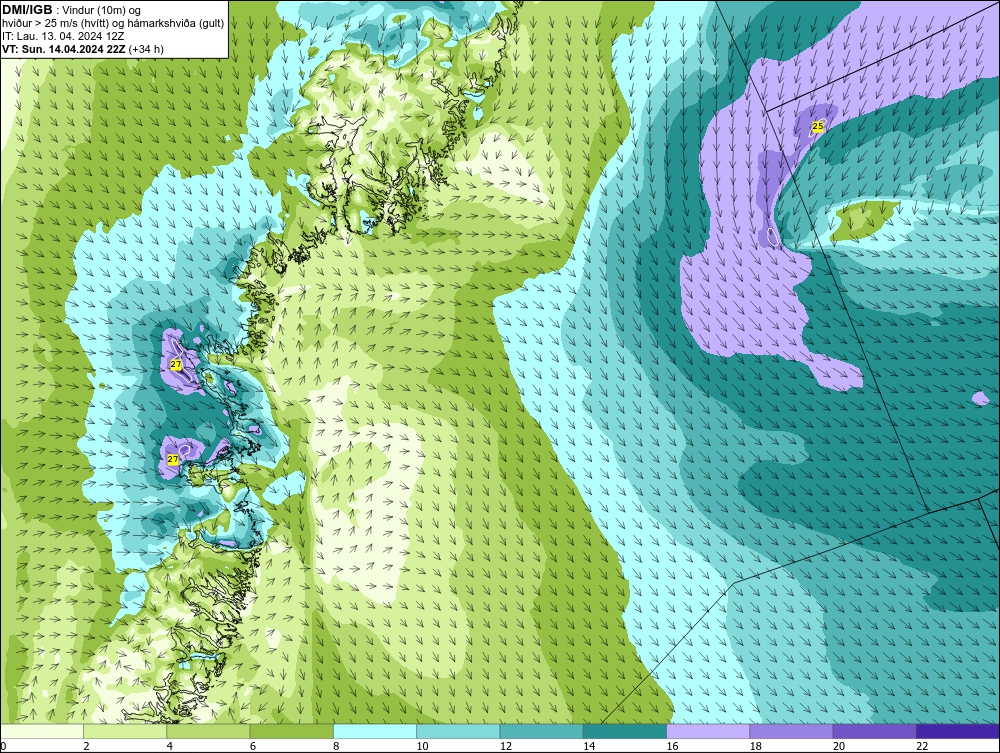Click the legend value 0
Viewport: 1000px width, 753px height.
(x=3, y=746)
